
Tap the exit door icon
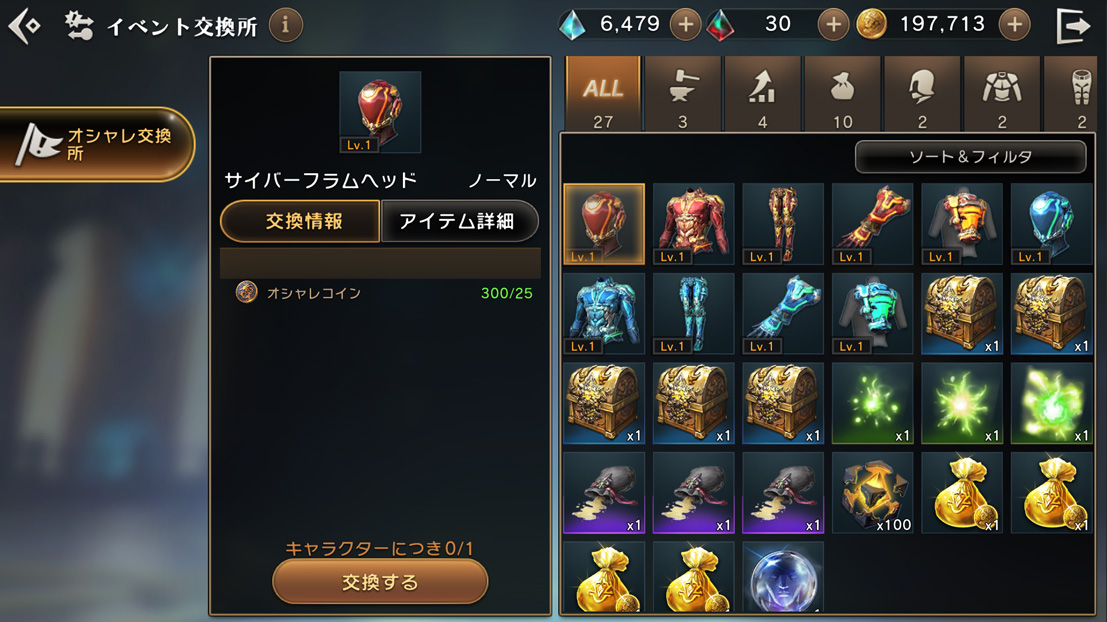[1073, 26]
